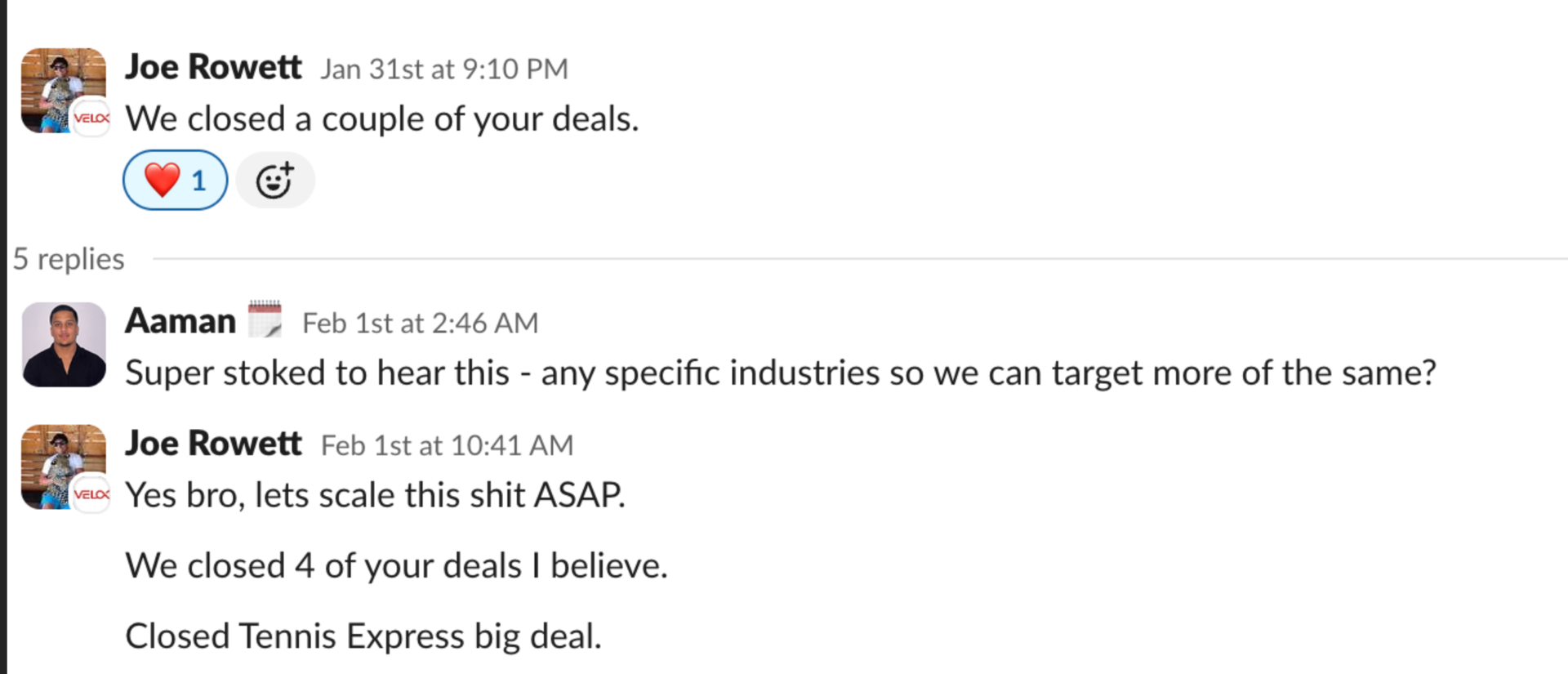Click the "Yes bro, lets scale" message text
The height and width of the screenshot is (674, 1568).
click(x=375, y=495)
